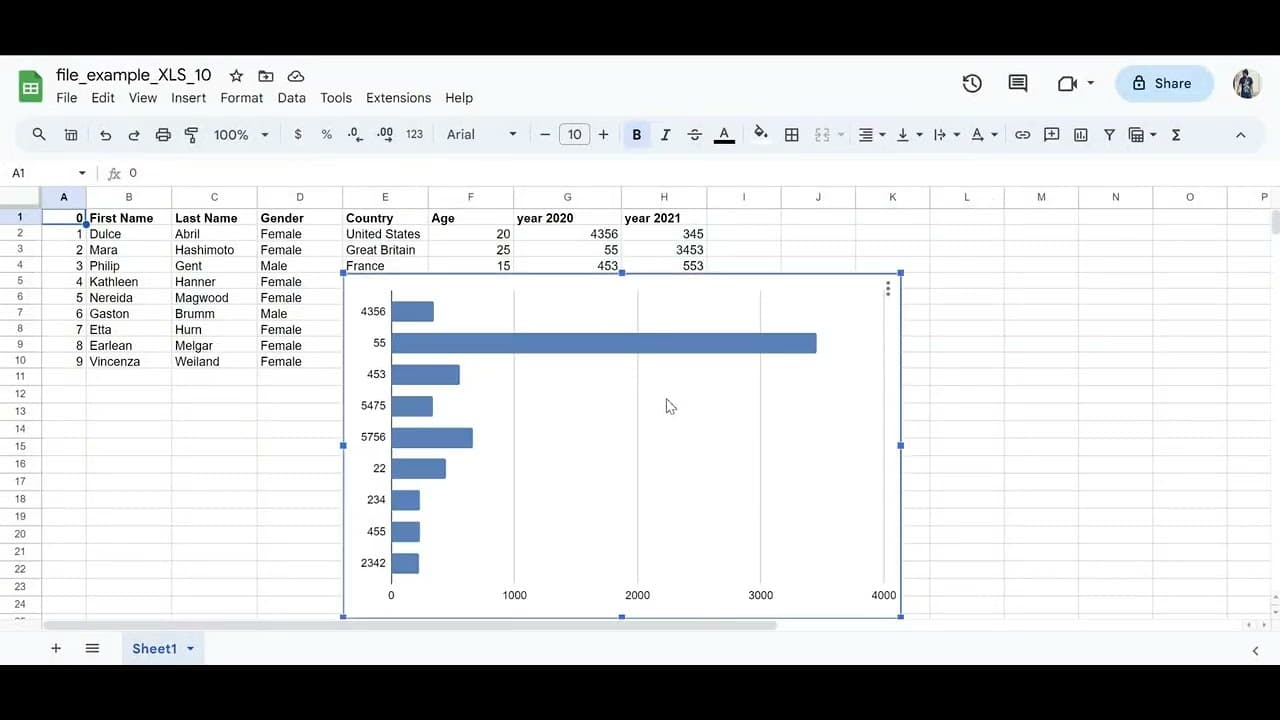This screenshot has width=1280, height=720.
Task: Open the Functions Σ icon
Action: [x=1177, y=134]
